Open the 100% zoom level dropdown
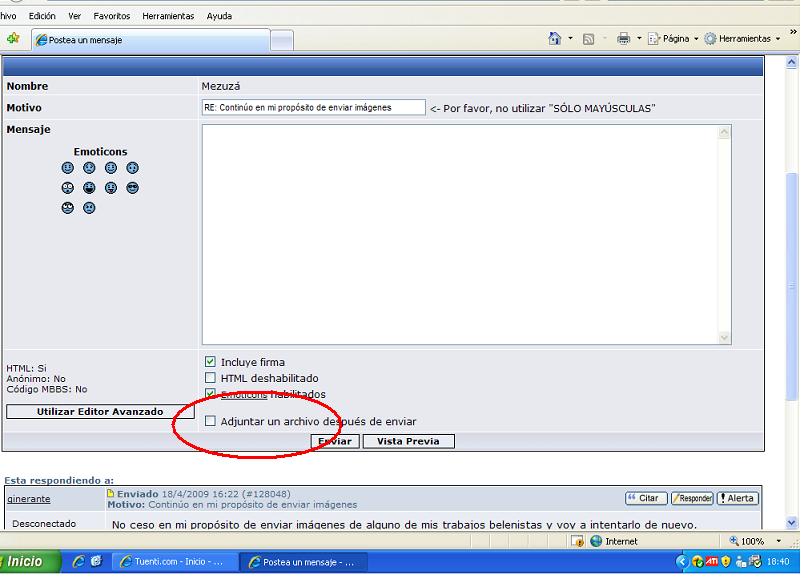Image resolution: width=804 pixels, height=577 pixels. click(759, 541)
